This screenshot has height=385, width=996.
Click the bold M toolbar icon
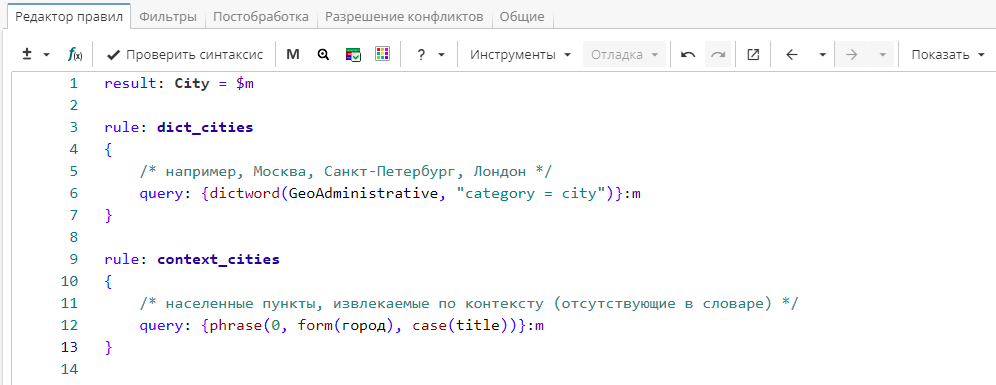tap(293, 55)
